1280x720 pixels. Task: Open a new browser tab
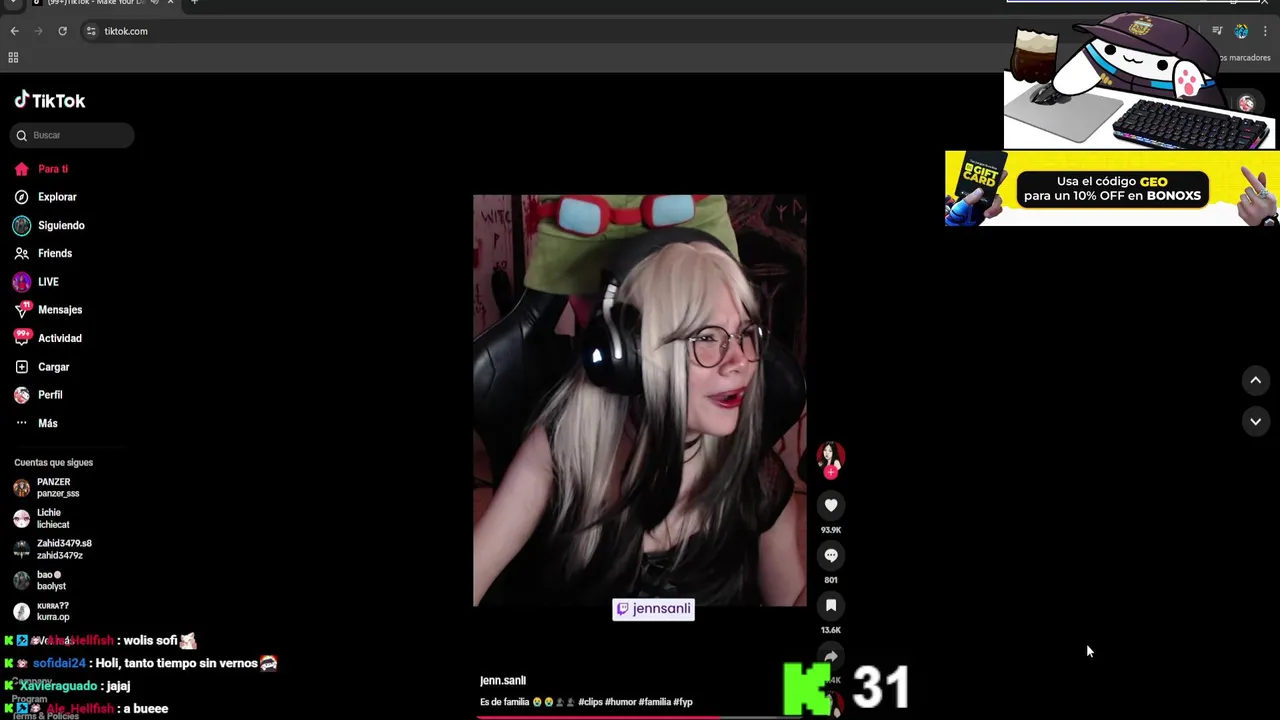pos(194,2)
